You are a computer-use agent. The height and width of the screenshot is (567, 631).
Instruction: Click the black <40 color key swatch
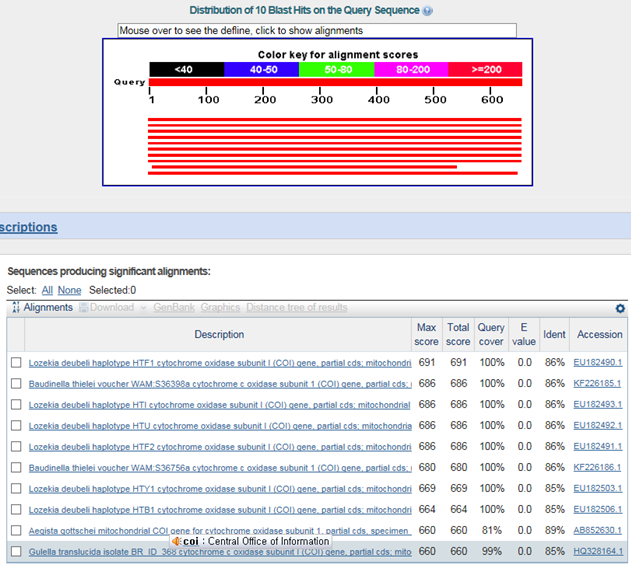(187, 69)
